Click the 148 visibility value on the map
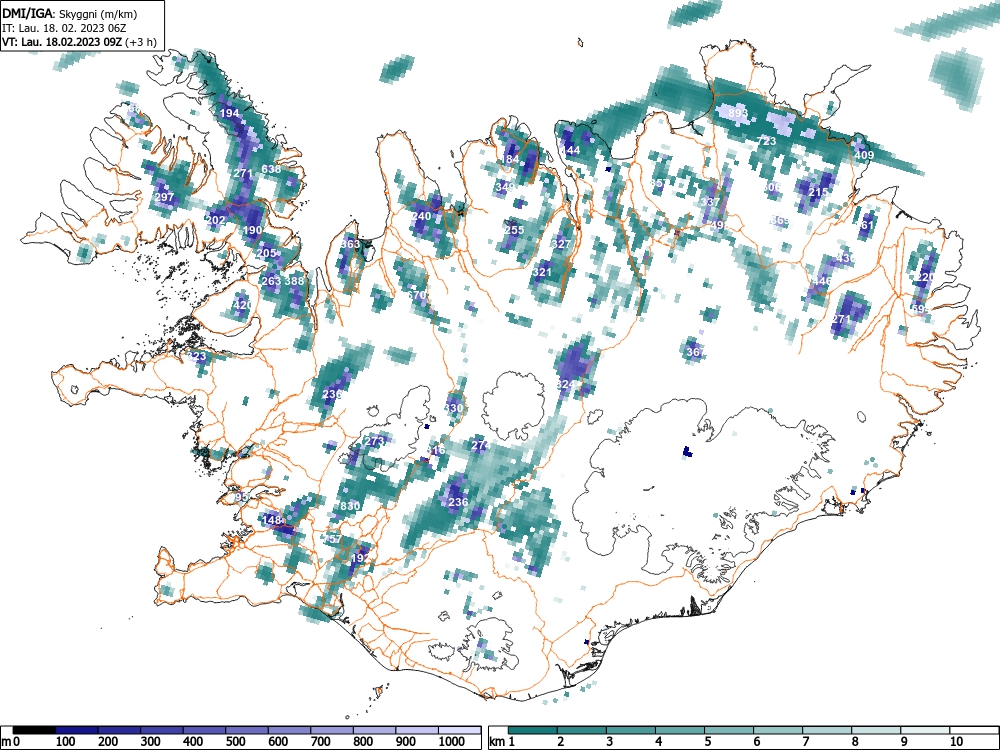Screen dimensions: 1000x750 (x=271, y=520)
